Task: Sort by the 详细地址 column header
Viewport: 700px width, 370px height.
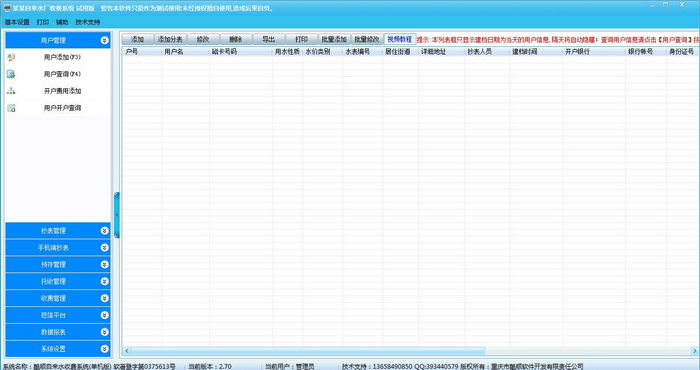Action: [x=441, y=52]
